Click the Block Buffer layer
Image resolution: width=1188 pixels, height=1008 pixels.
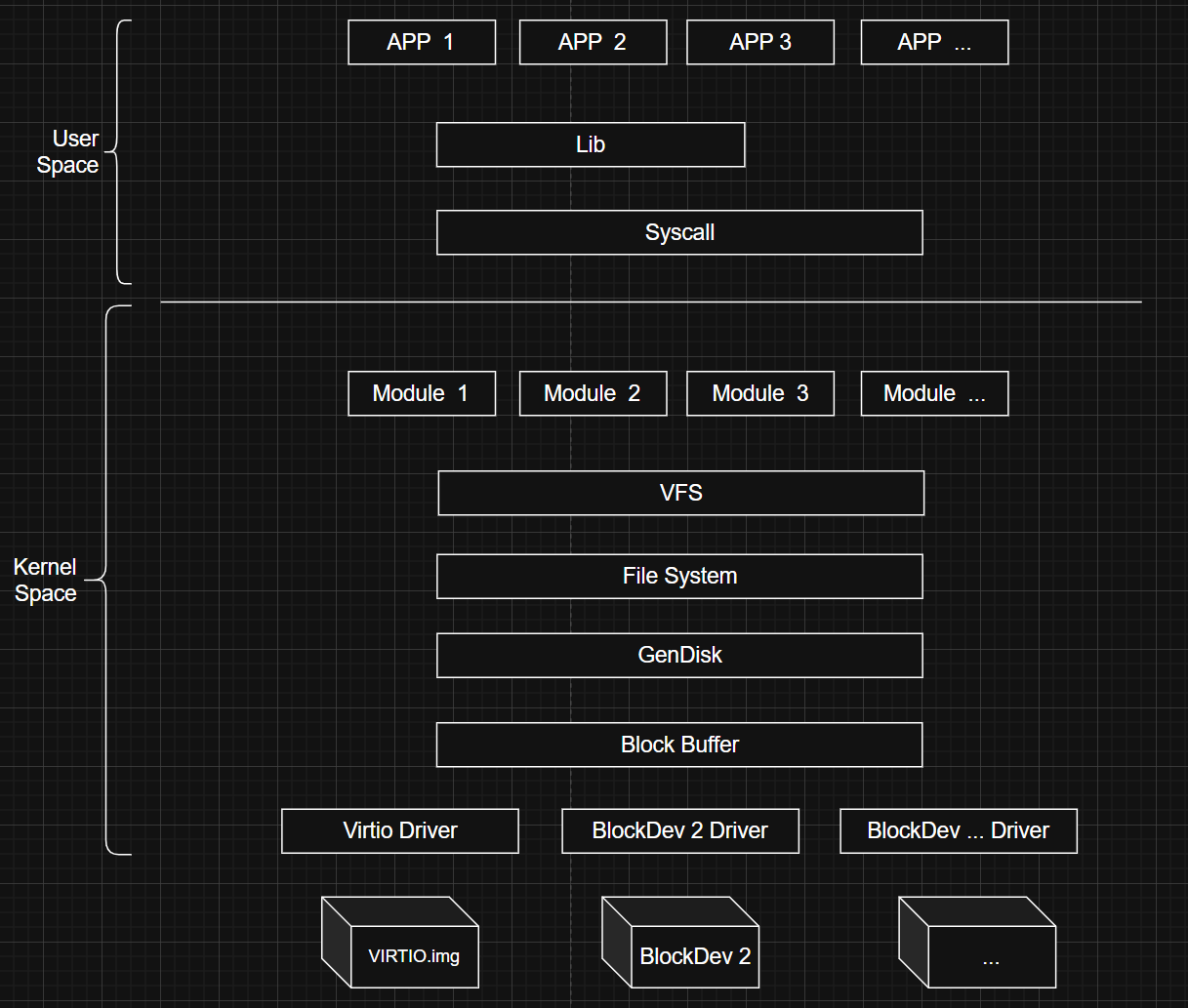[679, 746]
